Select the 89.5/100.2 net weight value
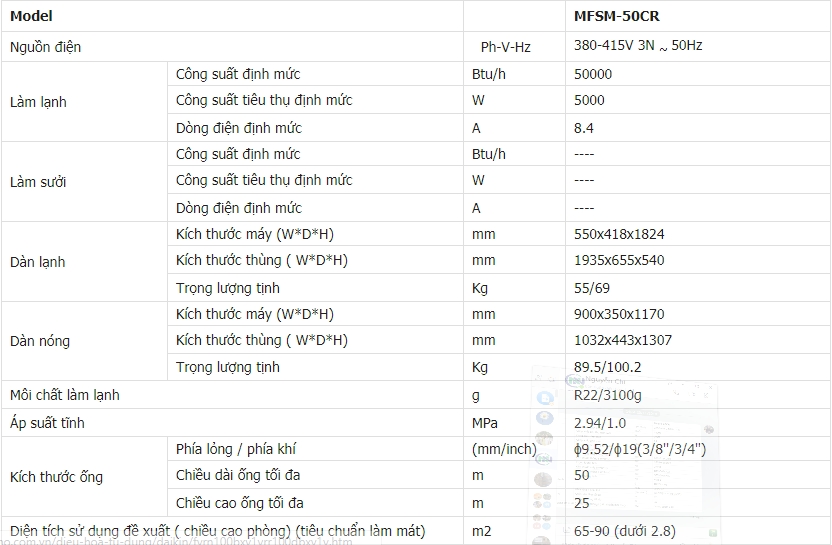The height and width of the screenshot is (545, 832). pyautogui.click(x=608, y=367)
